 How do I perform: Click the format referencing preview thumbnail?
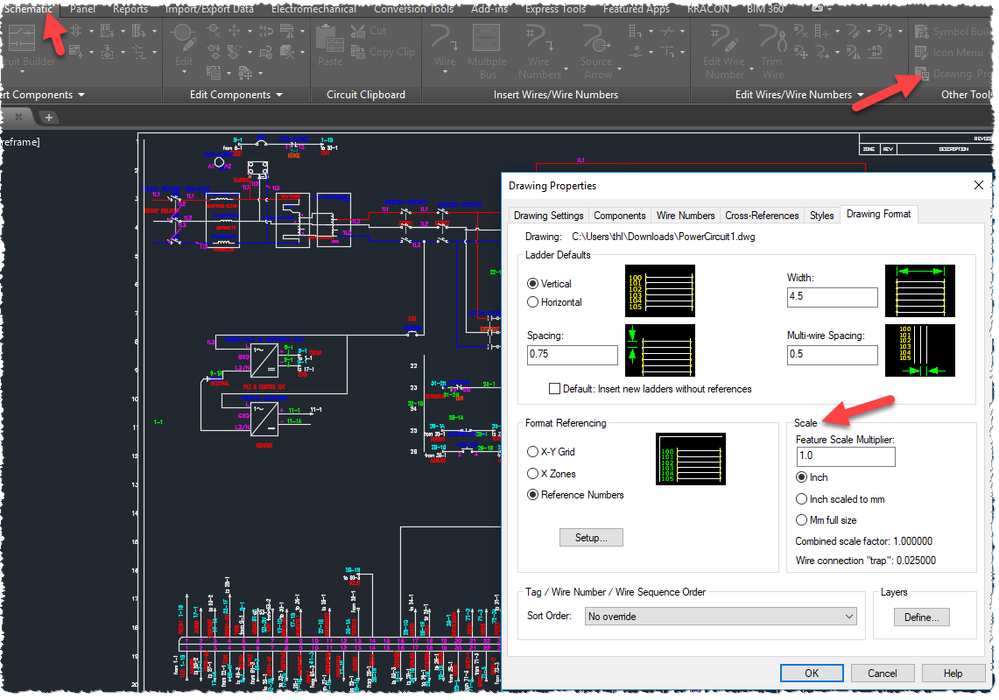[x=691, y=459]
